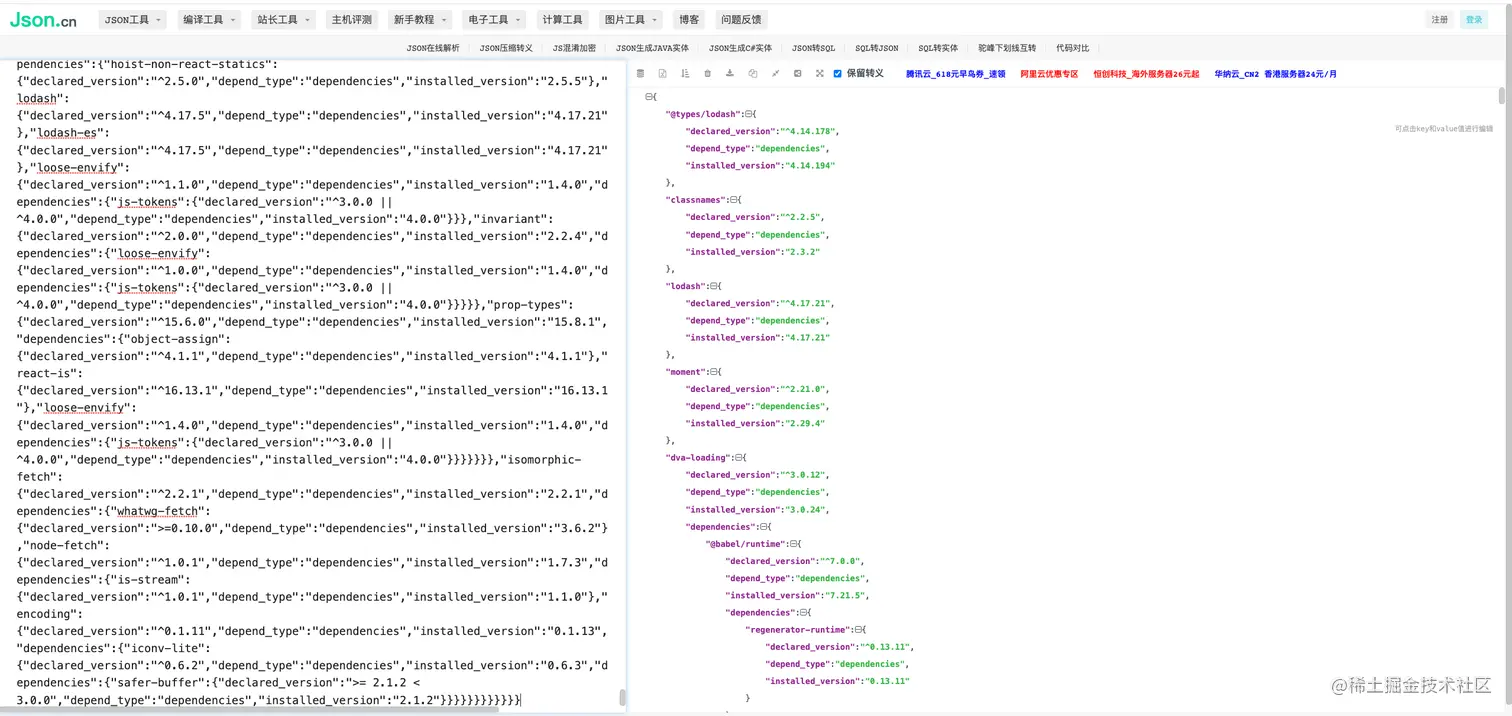Go to the 博客 menu item
The height and width of the screenshot is (716, 1512).
[689, 19]
